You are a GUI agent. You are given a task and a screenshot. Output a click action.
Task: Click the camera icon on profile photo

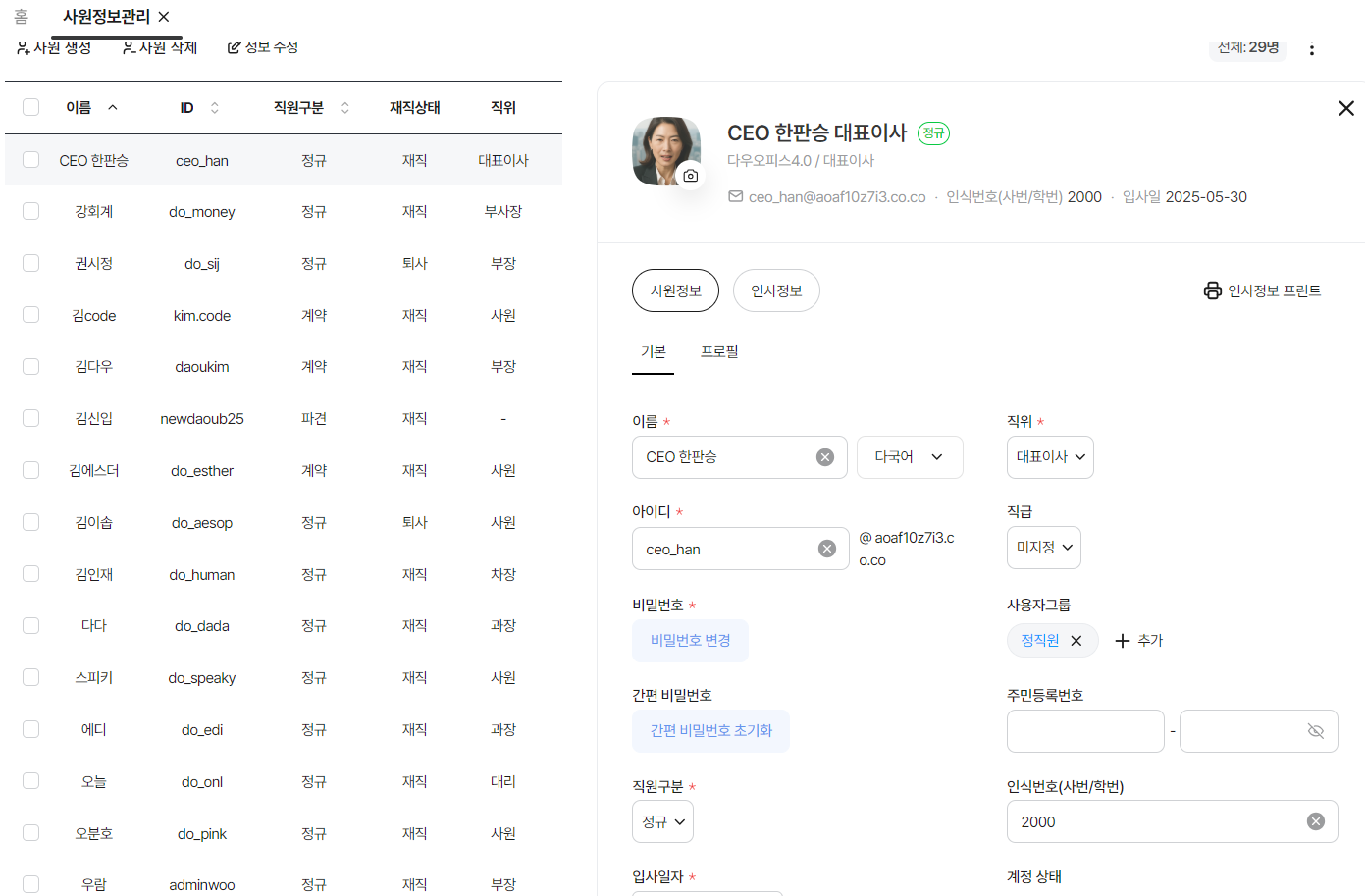click(691, 176)
